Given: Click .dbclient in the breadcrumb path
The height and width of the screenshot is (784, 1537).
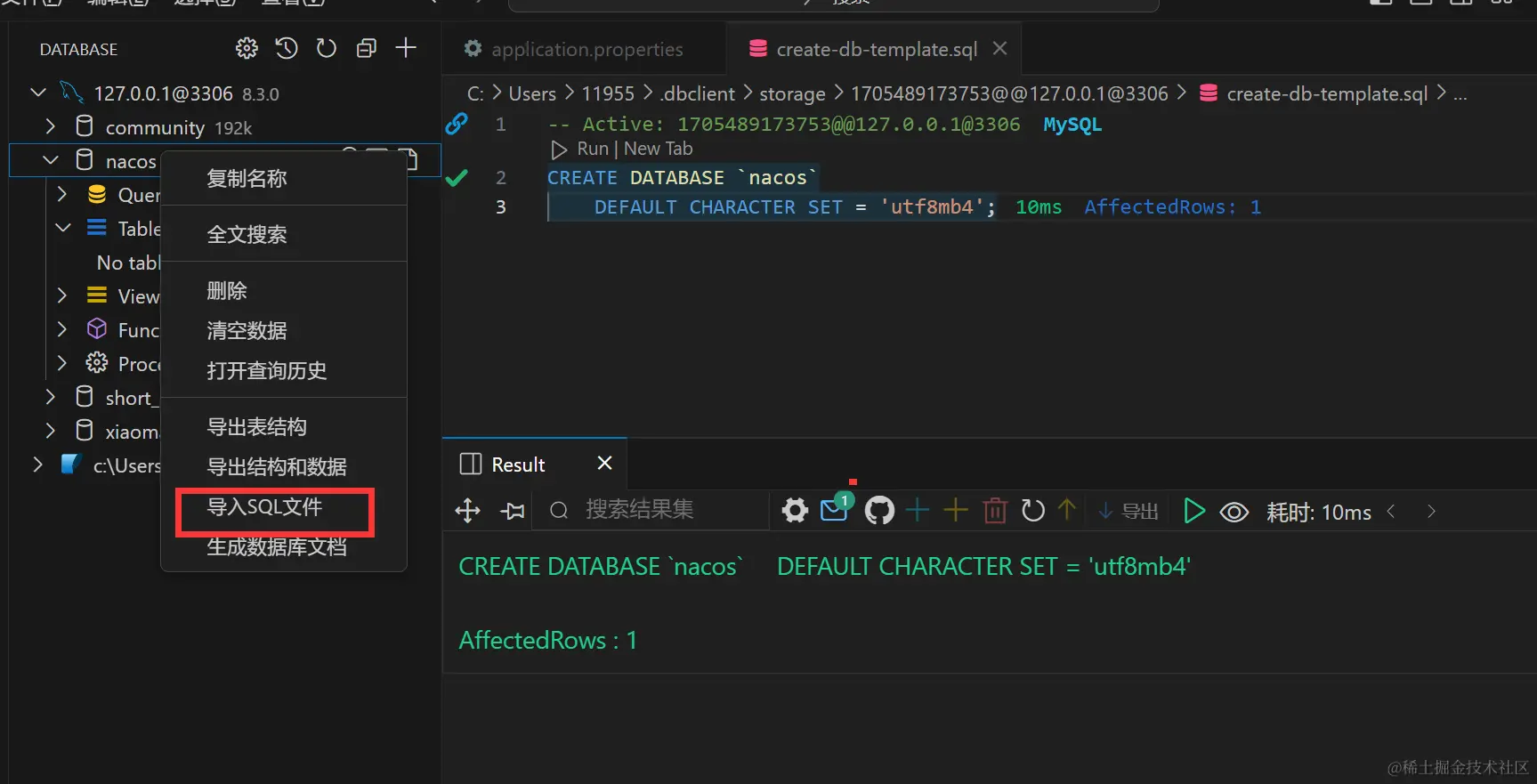Looking at the screenshot, I should coord(698,93).
